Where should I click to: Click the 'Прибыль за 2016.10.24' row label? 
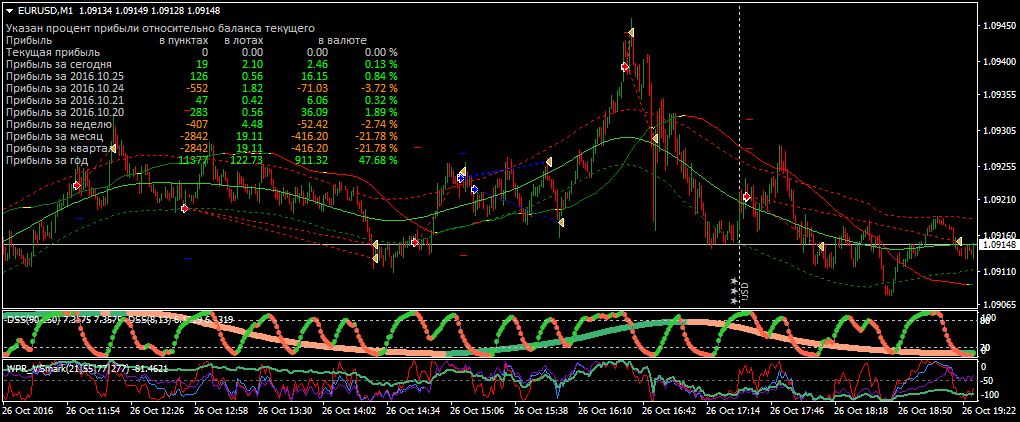(x=64, y=88)
